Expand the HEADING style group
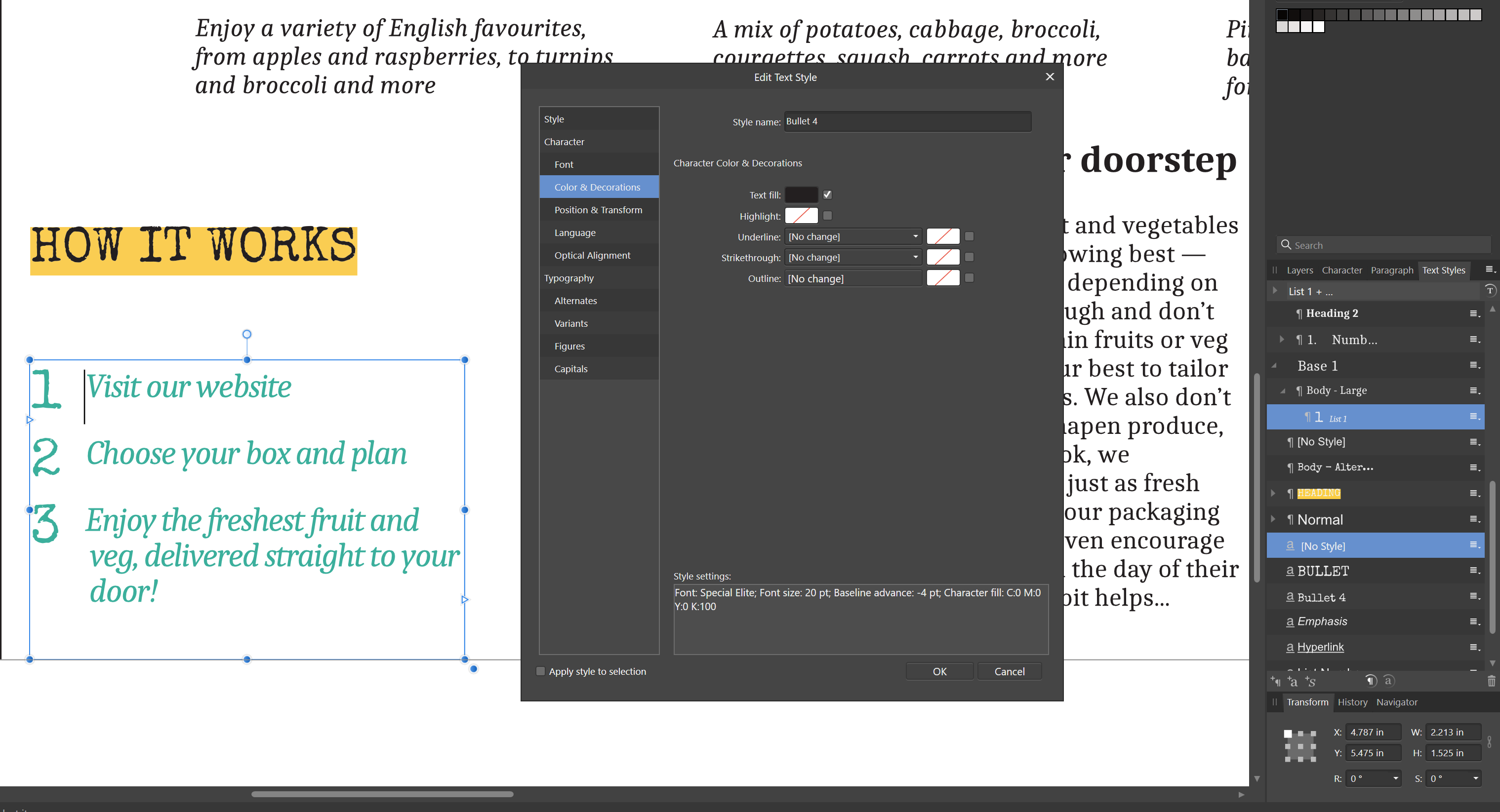This screenshot has width=1500, height=812. tap(1273, 493)
